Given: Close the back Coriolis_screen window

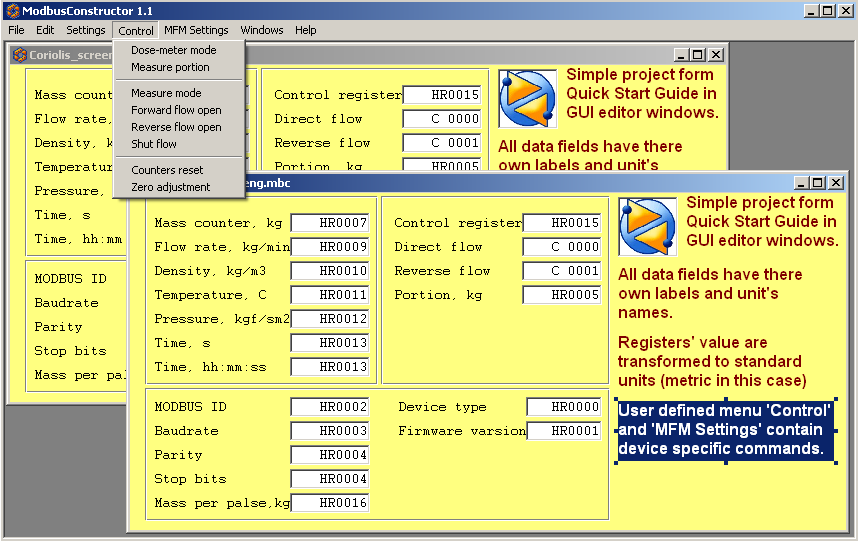Looking at the screenshot, I should pyautogui.click(x=716, y=55).
